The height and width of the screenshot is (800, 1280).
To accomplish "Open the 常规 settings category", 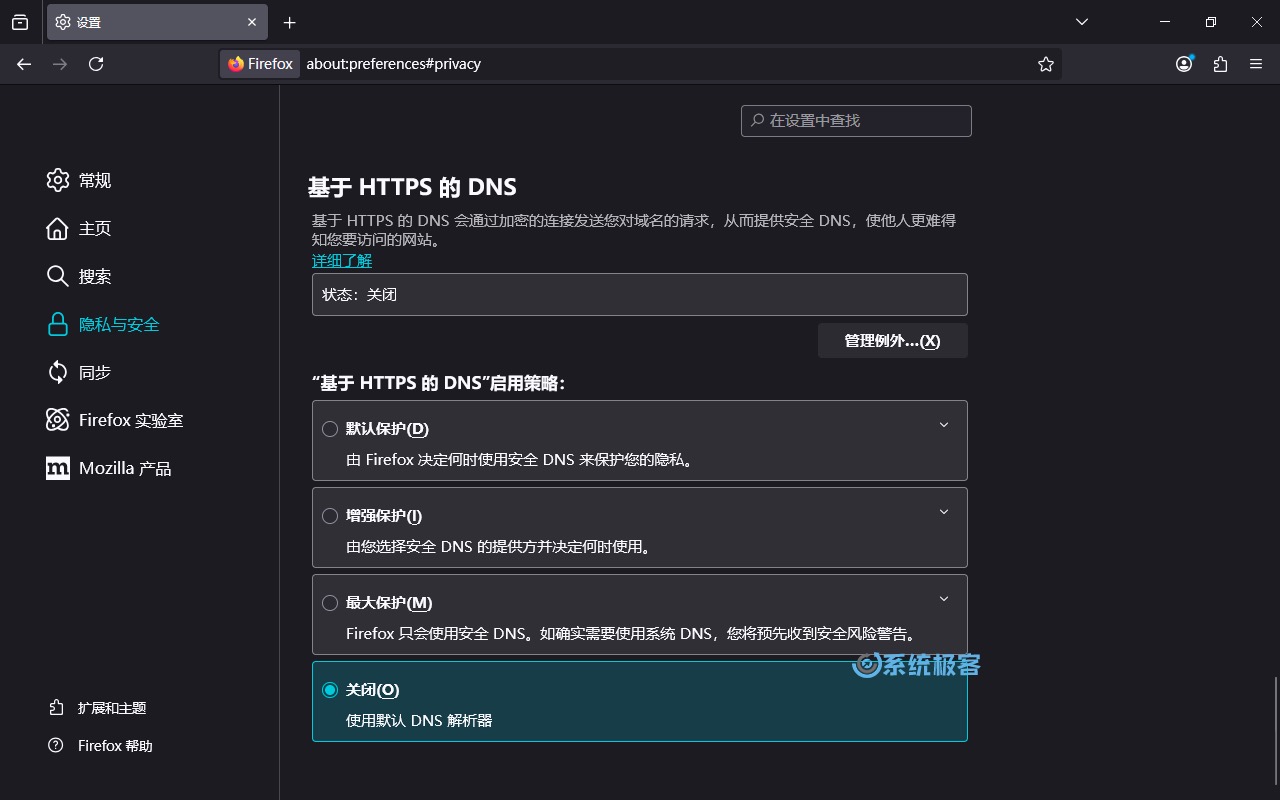I will coord(79,180).
